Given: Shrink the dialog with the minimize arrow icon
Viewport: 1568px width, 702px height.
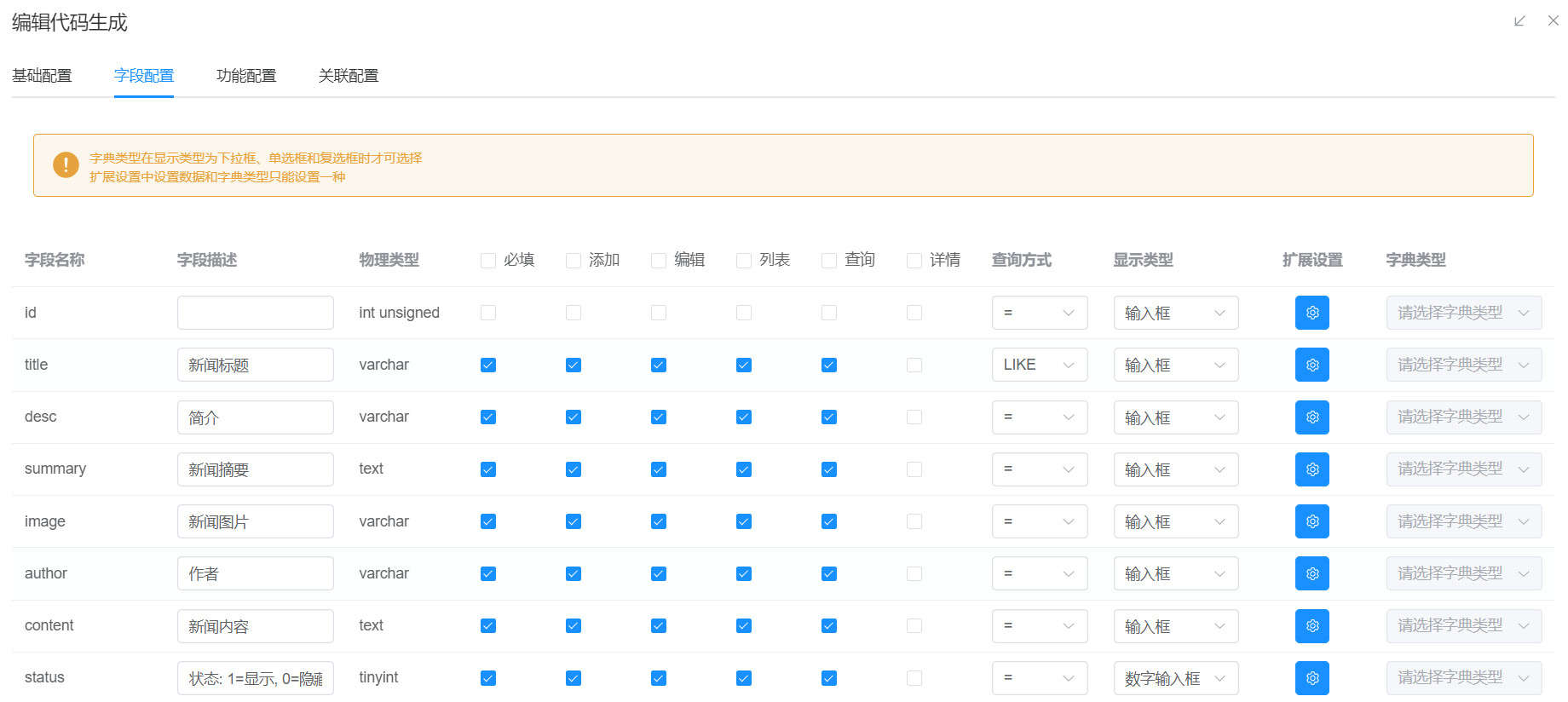Looking at the screenshot, I should [x=1519, y=21].
